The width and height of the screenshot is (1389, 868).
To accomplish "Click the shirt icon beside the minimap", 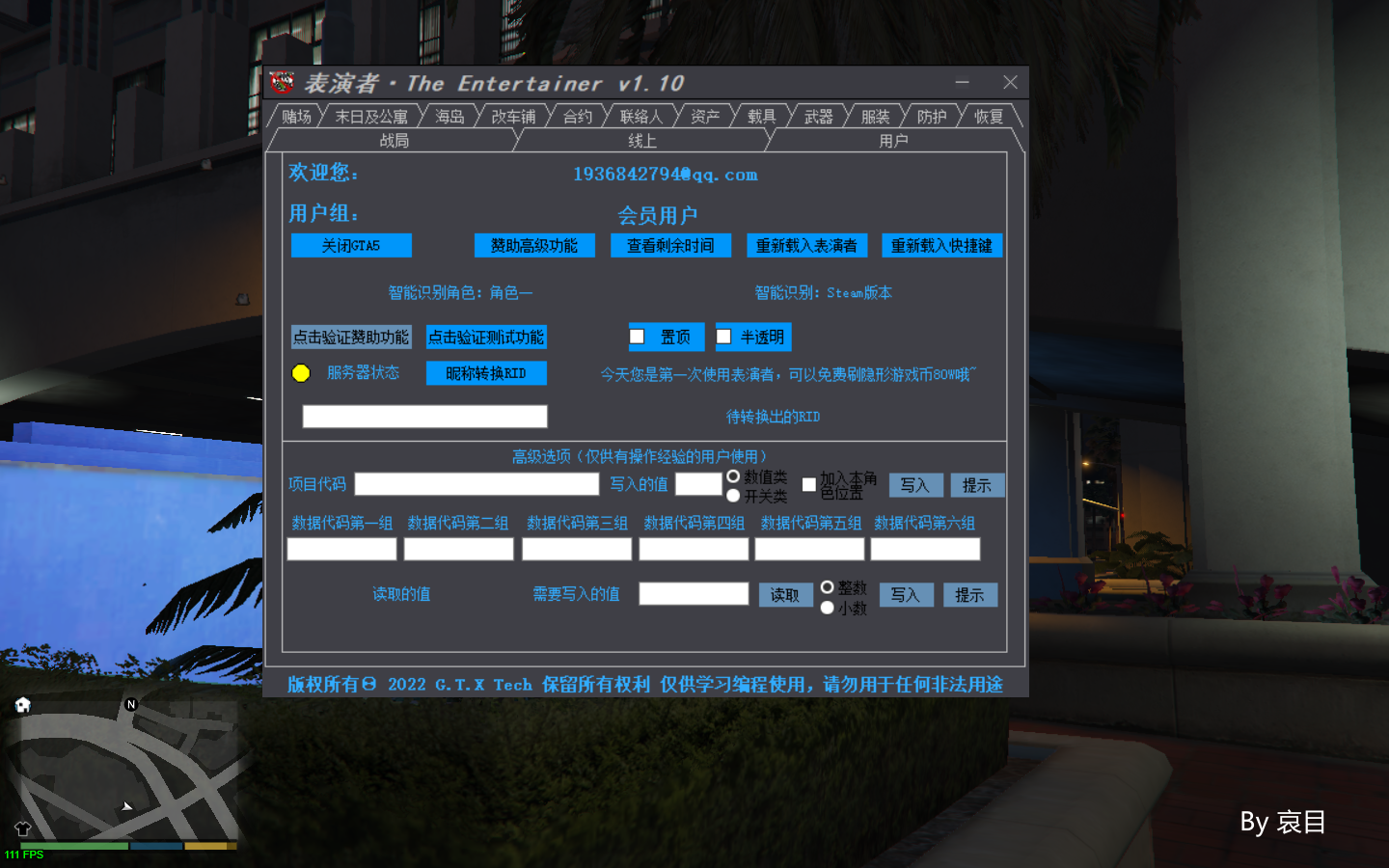I will coord(23,828).
